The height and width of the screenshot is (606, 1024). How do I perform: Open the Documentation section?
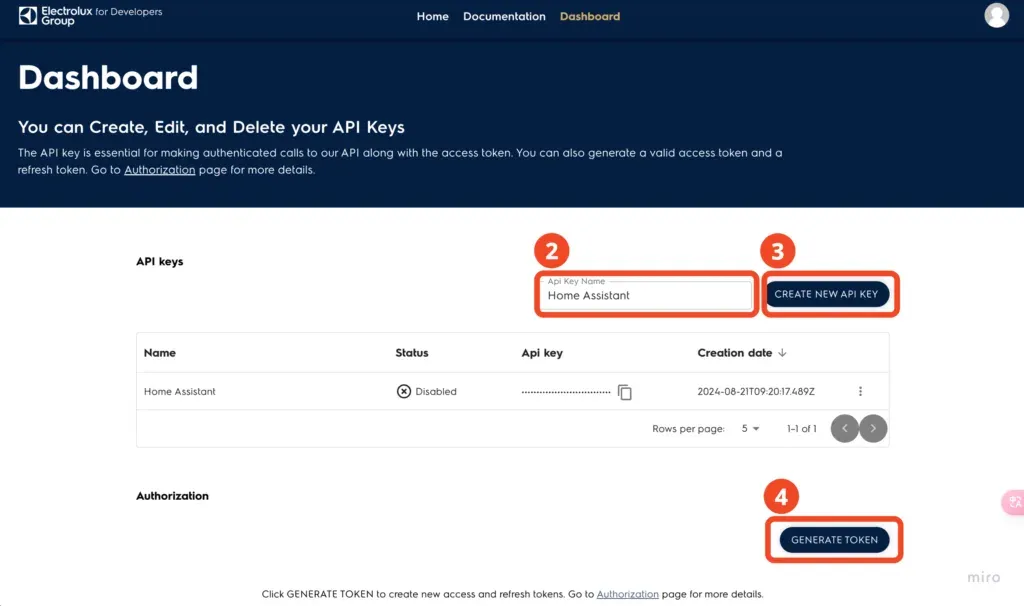click(x=504, y=16)
